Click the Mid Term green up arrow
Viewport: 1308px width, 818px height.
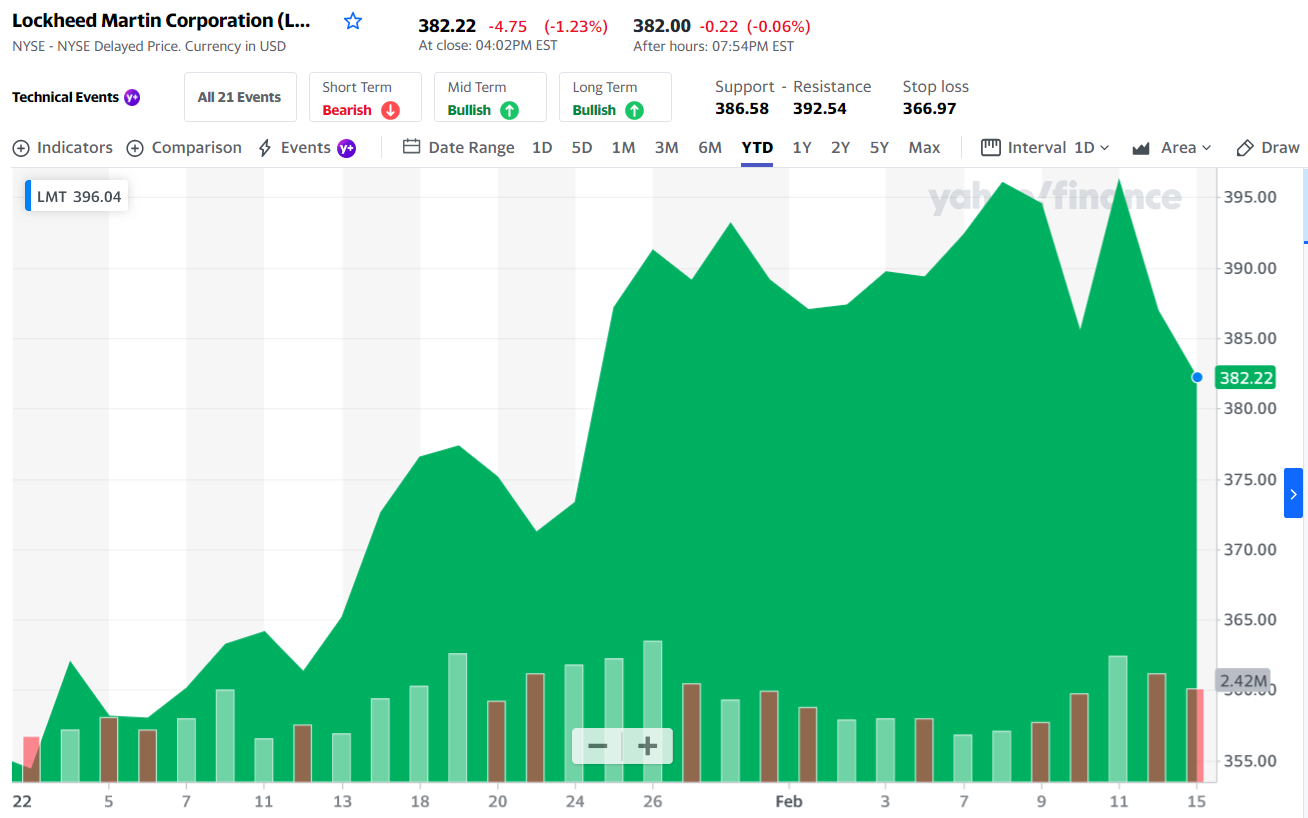pos(510,110)
